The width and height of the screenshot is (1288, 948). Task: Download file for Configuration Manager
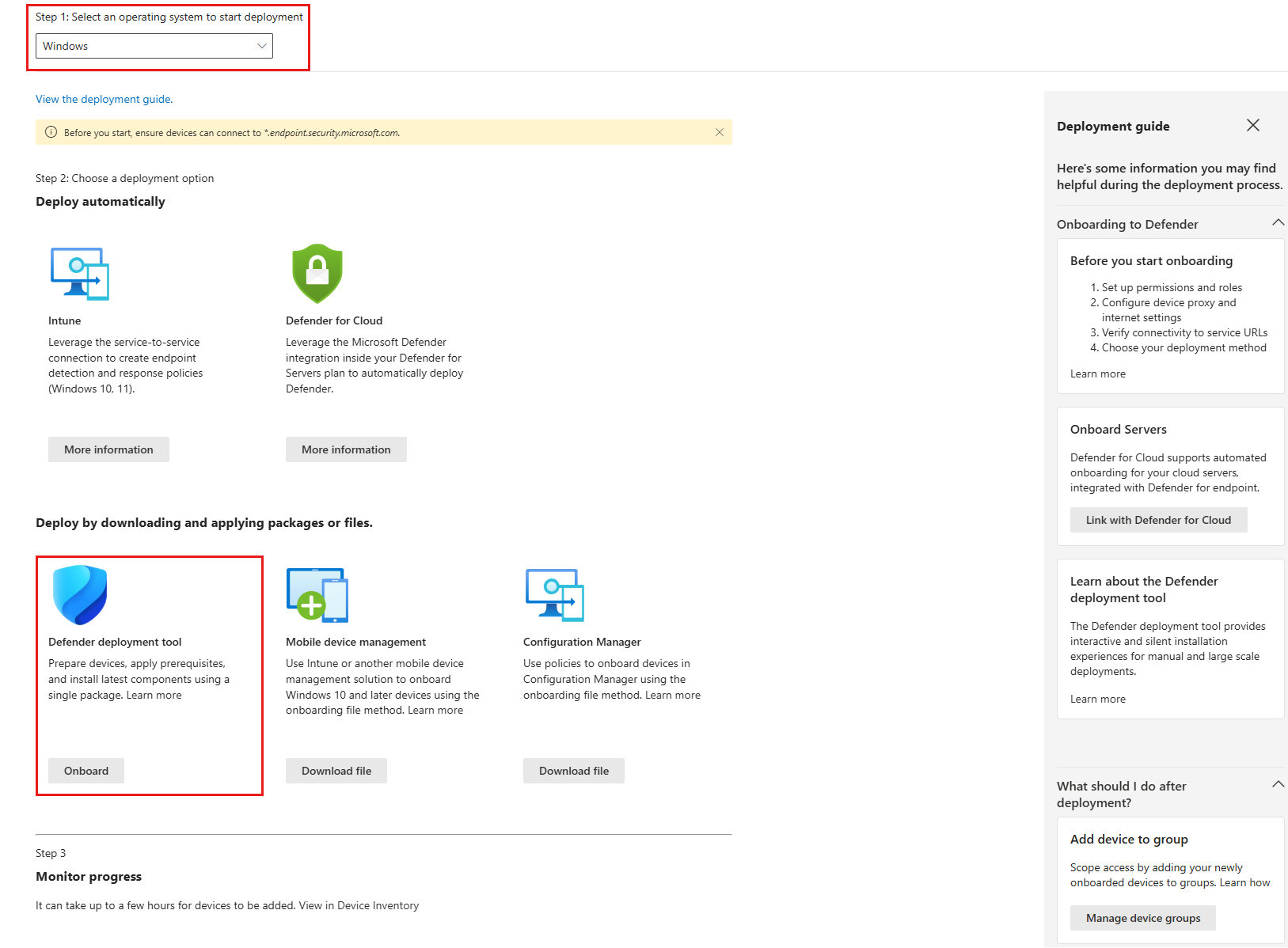click(574, 771)
